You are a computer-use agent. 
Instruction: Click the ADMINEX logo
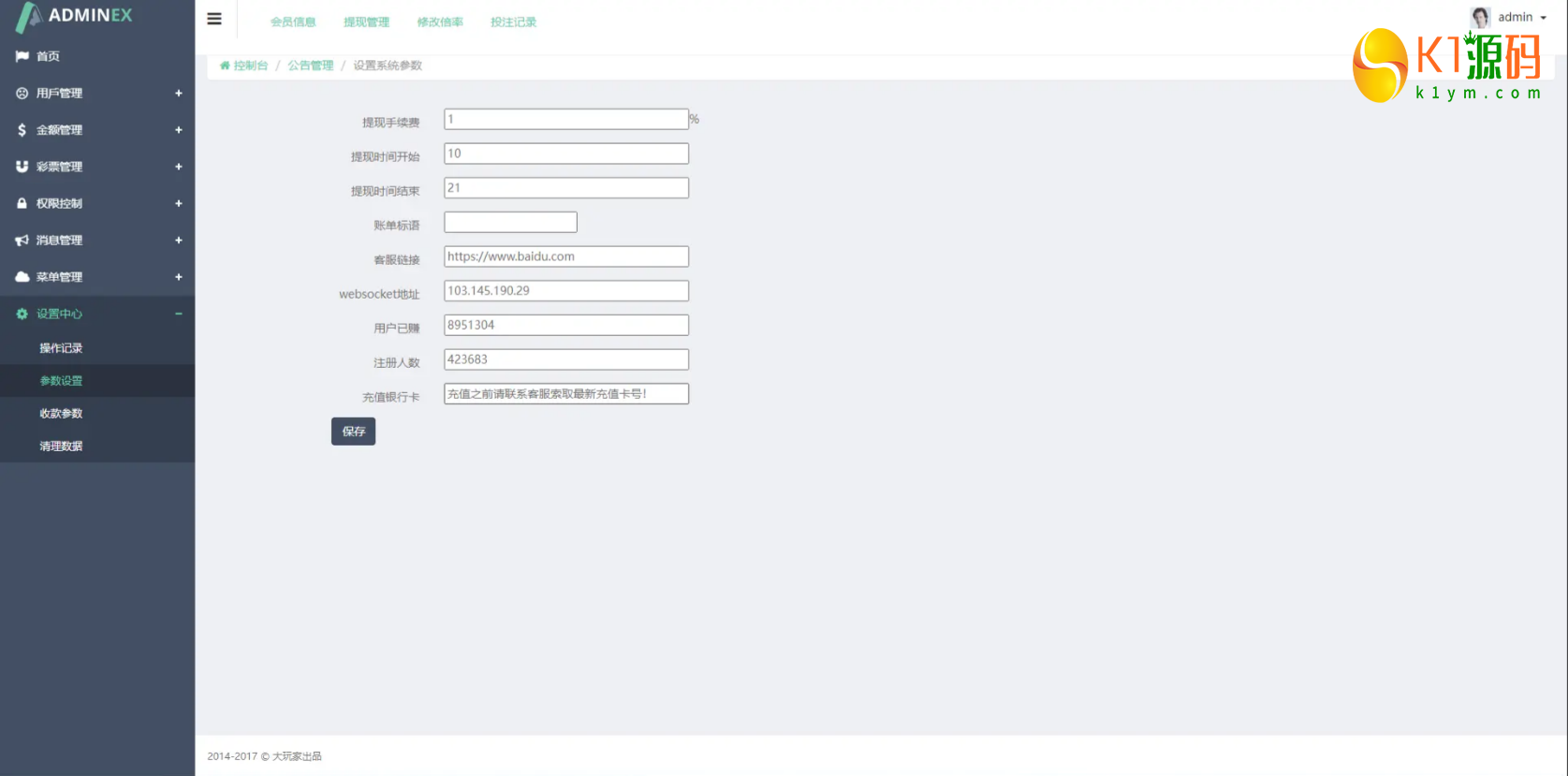tap(75, 16)
